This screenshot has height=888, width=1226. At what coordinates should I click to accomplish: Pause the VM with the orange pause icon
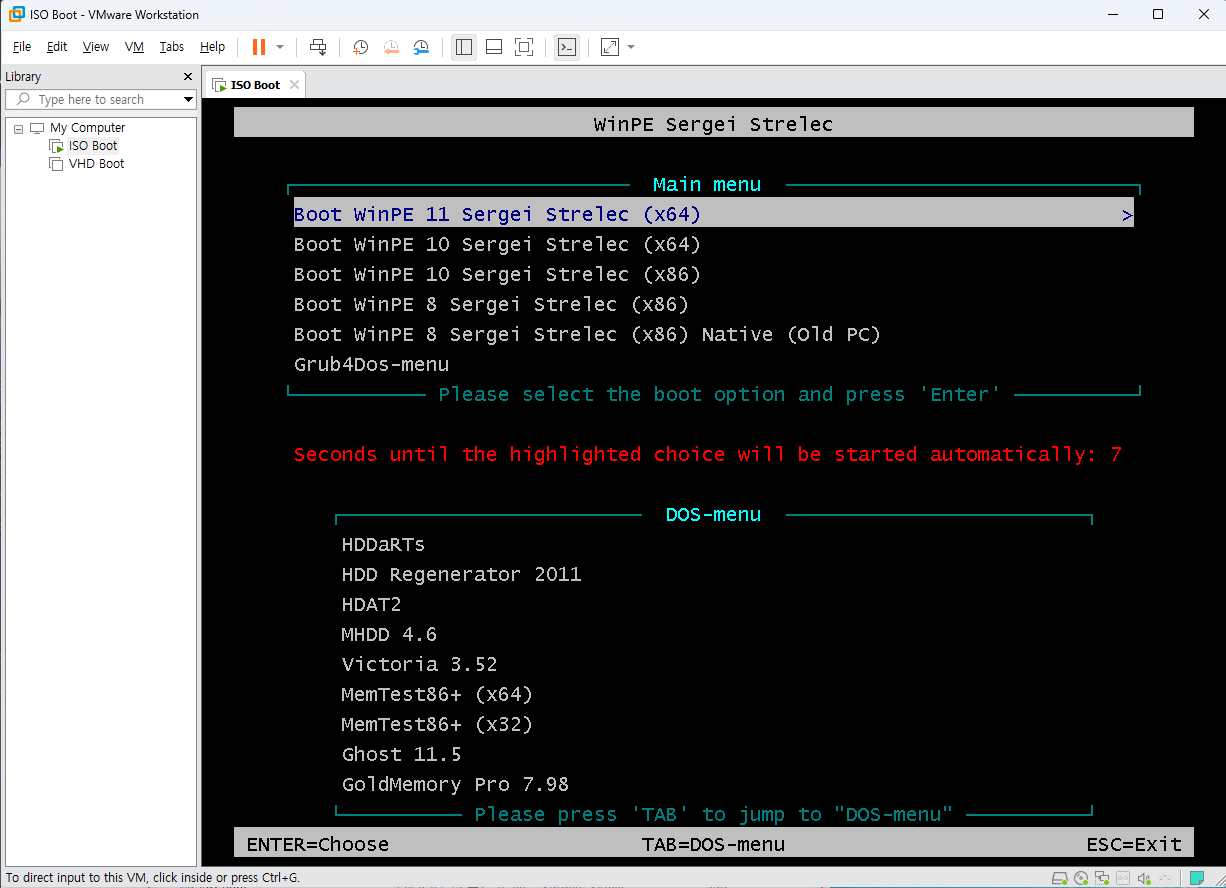pos(259,47)
